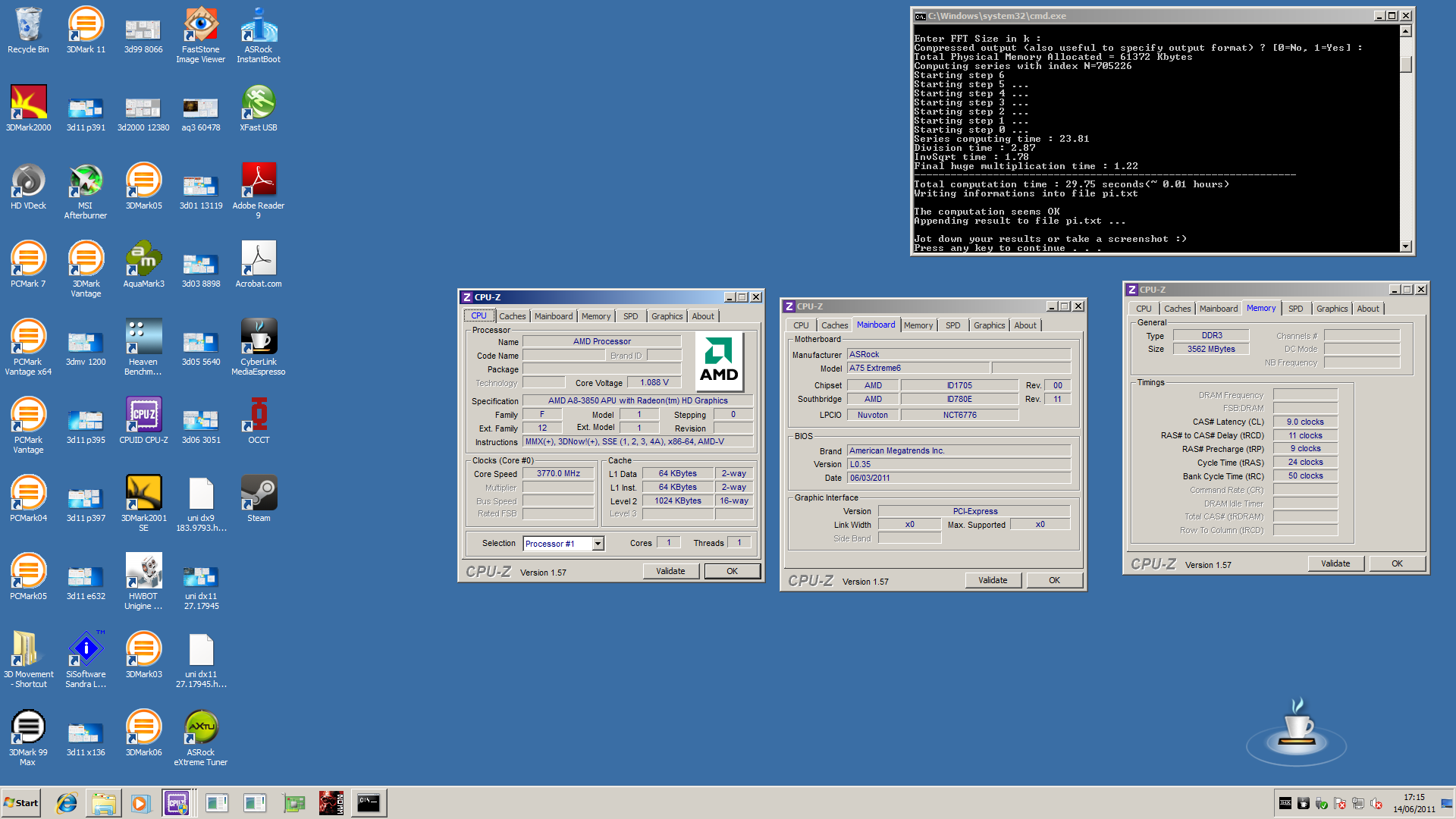Select Caches tab in left CPU-Z window
This screenshot has width=1456, height=819.
click(512, 316)
